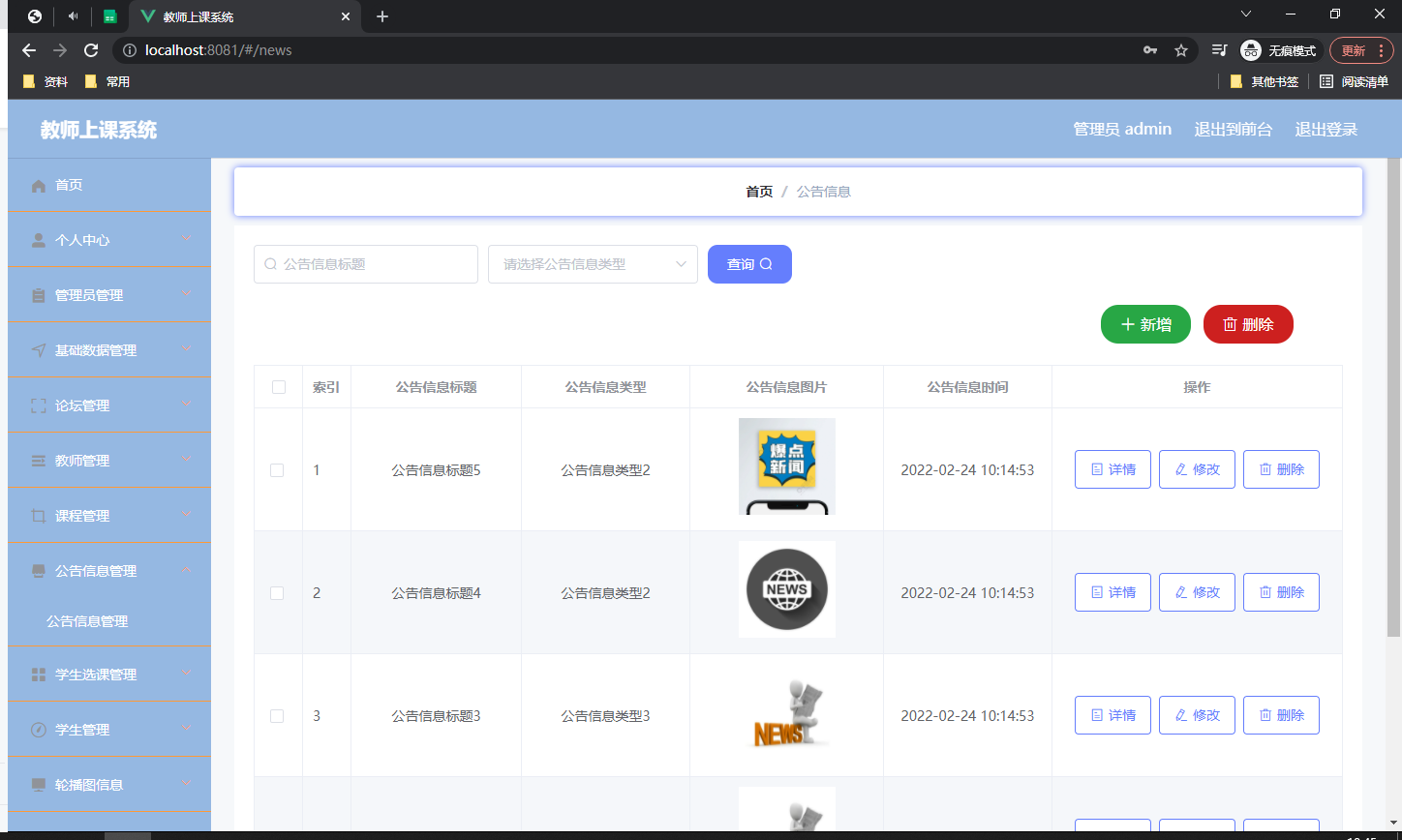Open the 请选择公告信息类型 dropdown
1402x840 pixels.
coord(593,264)
